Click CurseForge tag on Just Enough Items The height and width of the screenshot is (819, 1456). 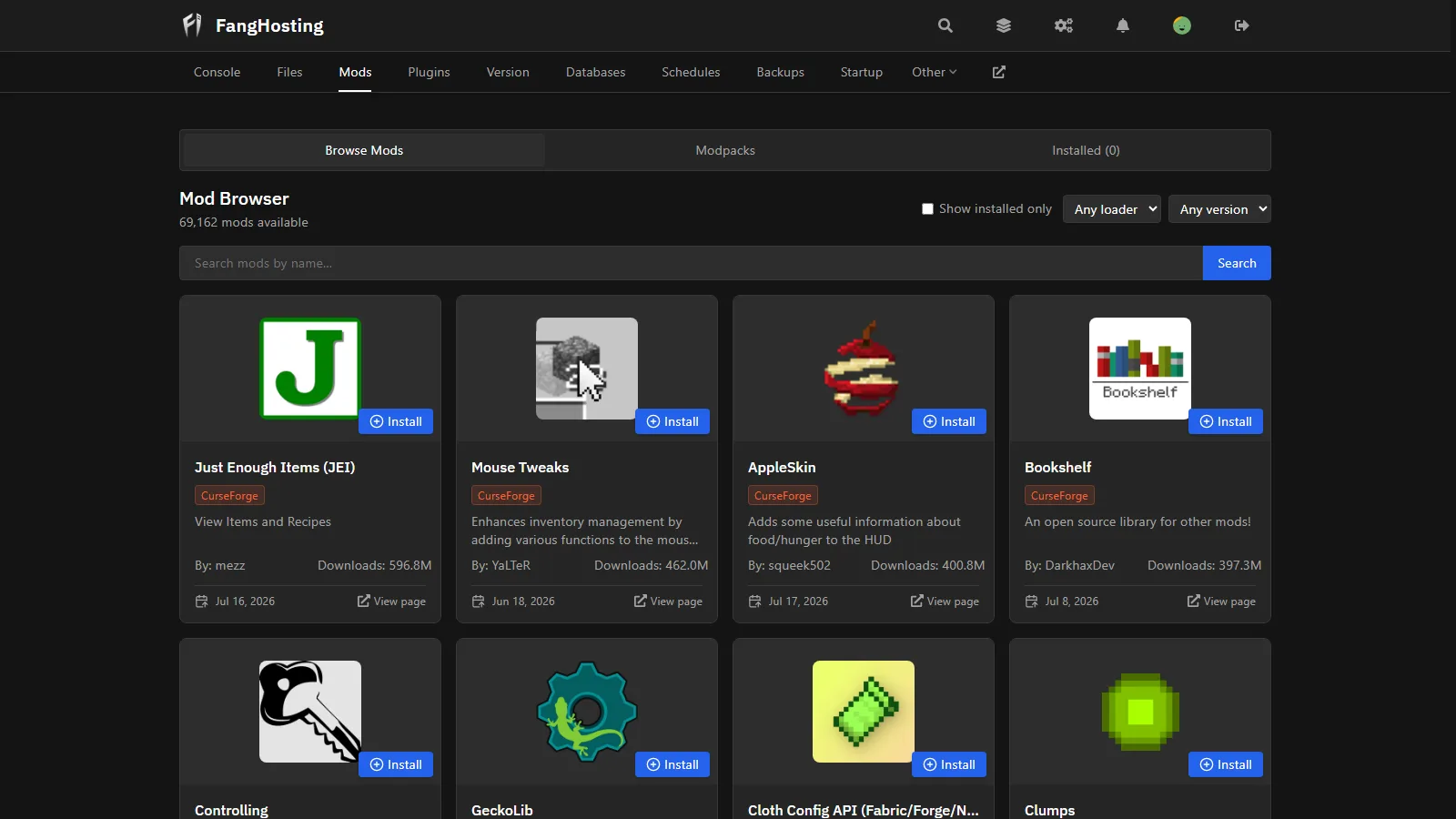[229, 496]
